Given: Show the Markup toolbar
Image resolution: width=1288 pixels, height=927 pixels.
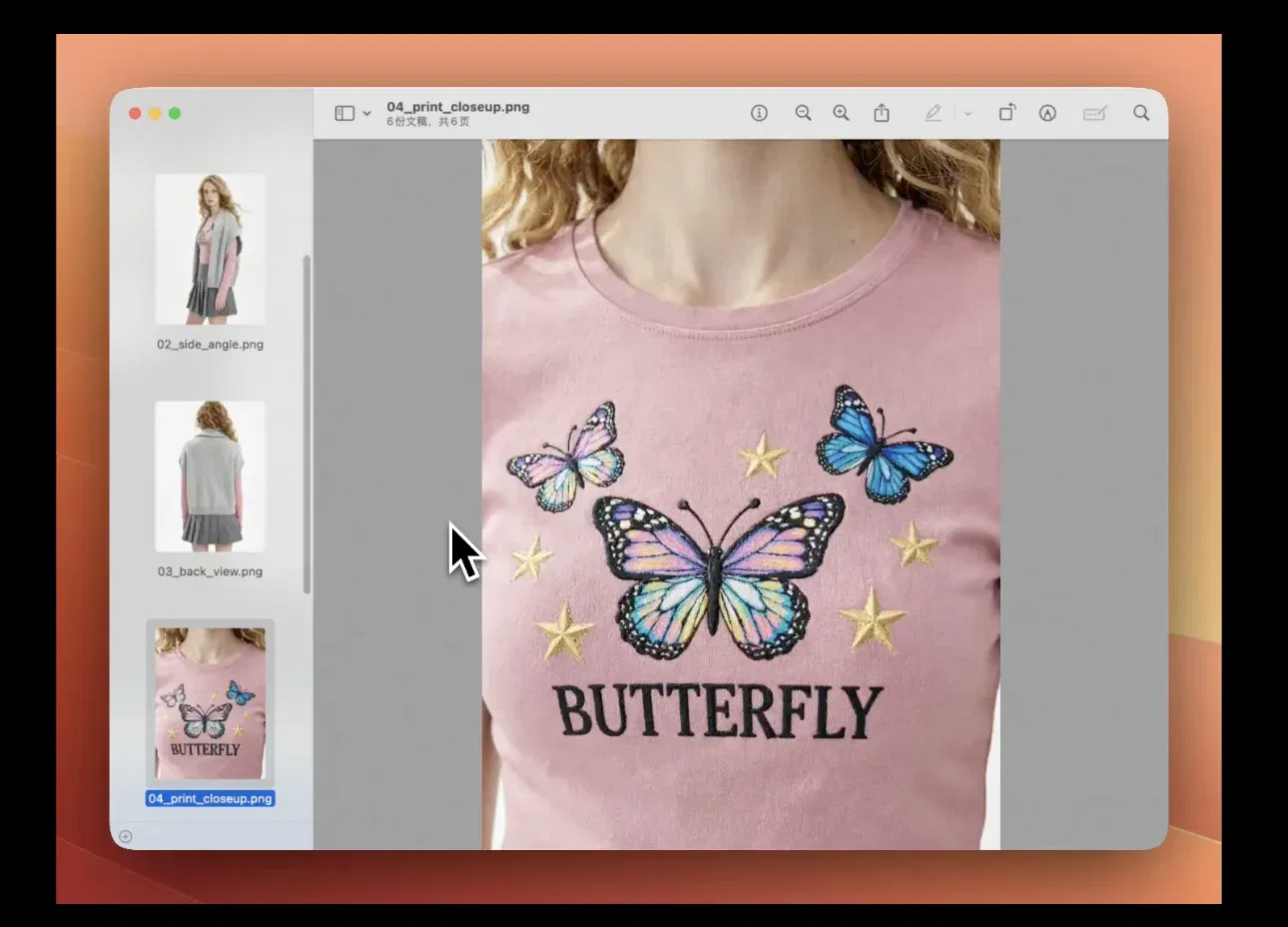Looking at the screenshot, I should 1047,114.
